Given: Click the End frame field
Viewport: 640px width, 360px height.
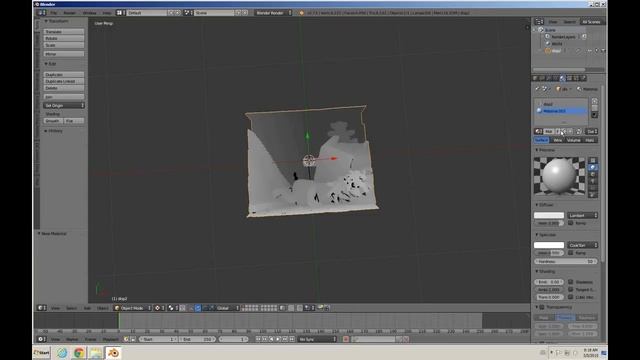Looking at the screenshot, I should 198,339.
